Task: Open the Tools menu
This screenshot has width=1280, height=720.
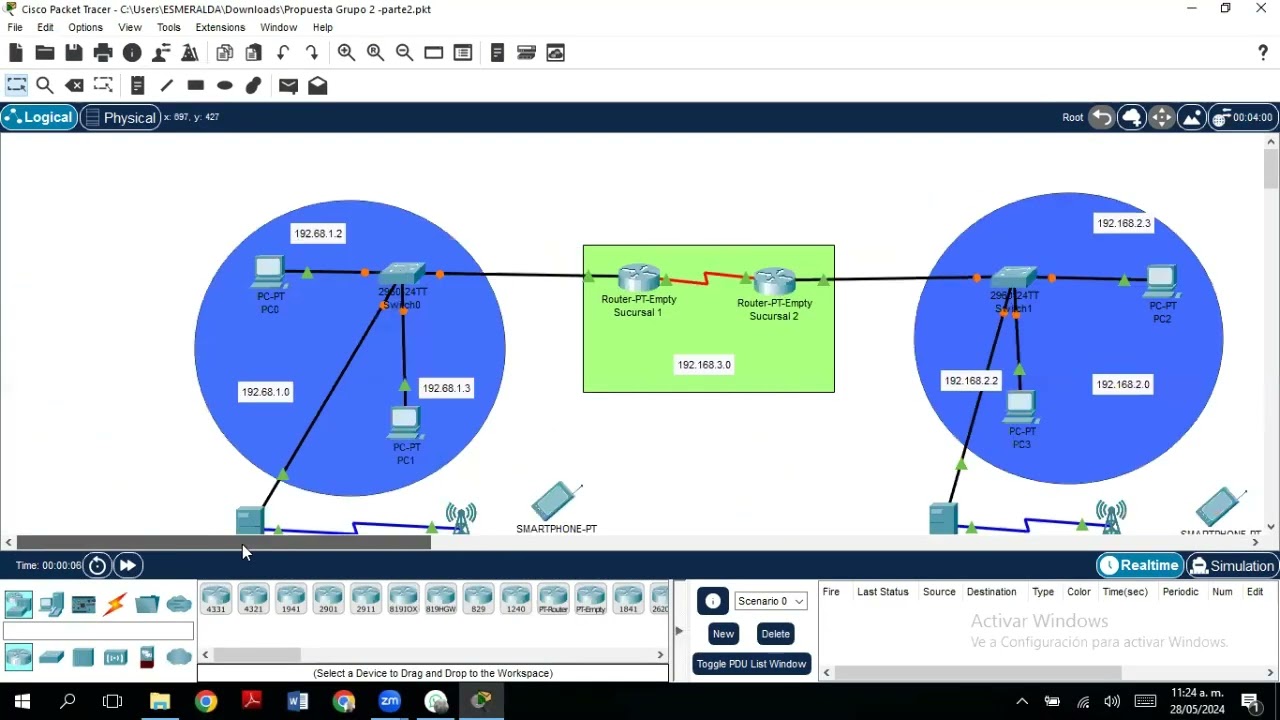Action: click(169, 27)
